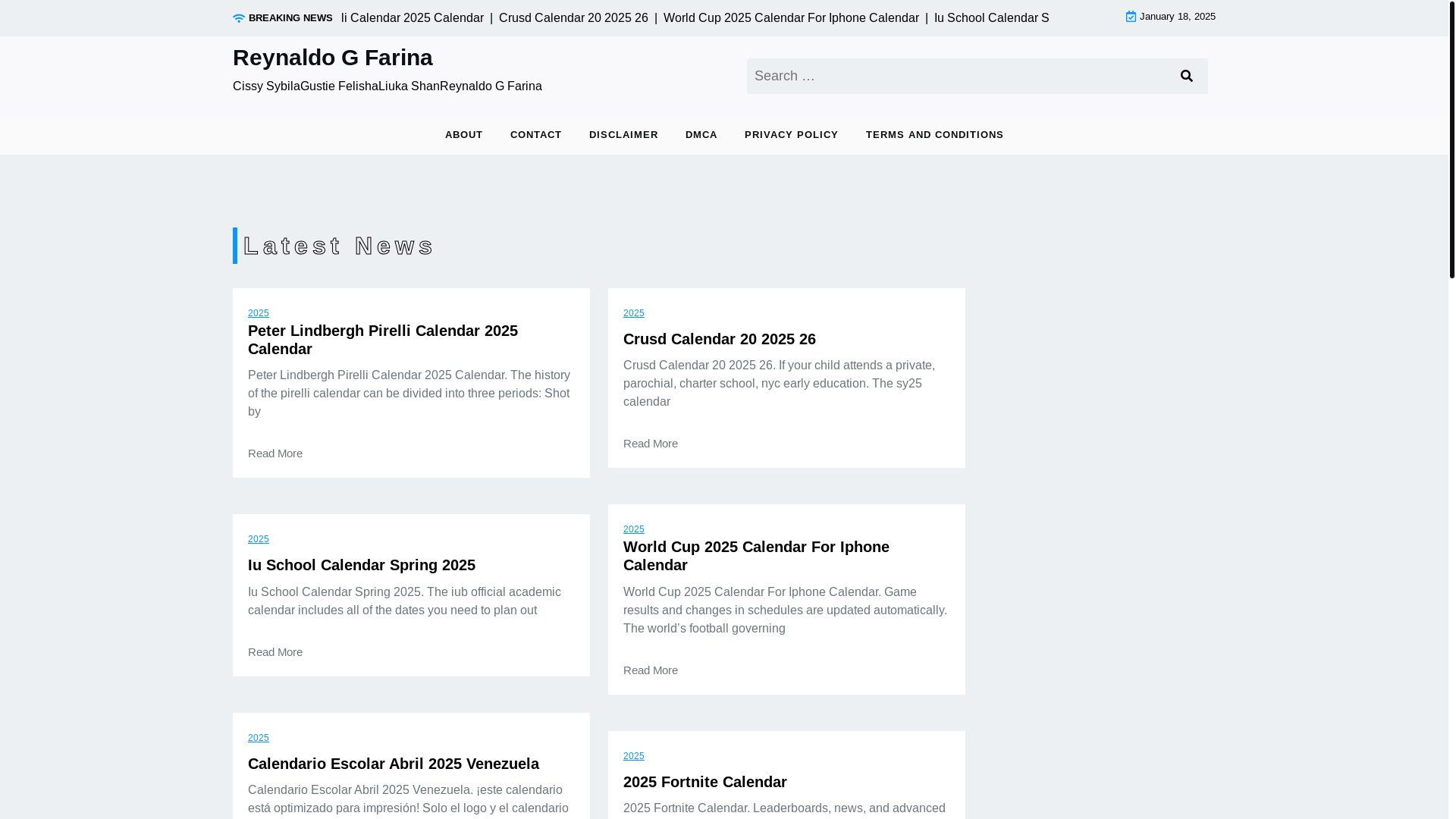Image resolution: width=1456 pixels, height=819 pixels.
Task: Go to the Disclaimer page
Action: tap(623, 135)
